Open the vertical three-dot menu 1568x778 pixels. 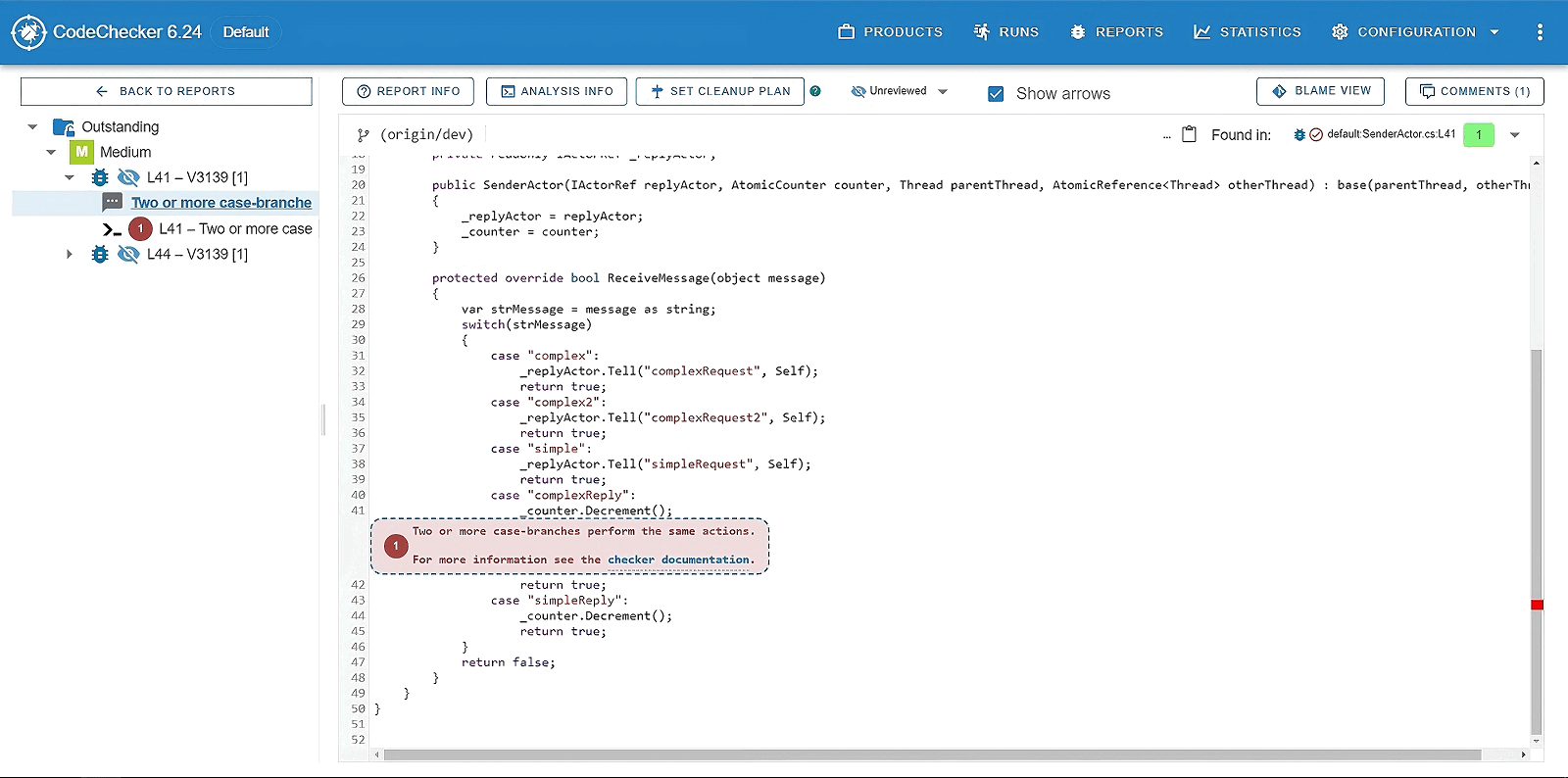coord(1540,32)
